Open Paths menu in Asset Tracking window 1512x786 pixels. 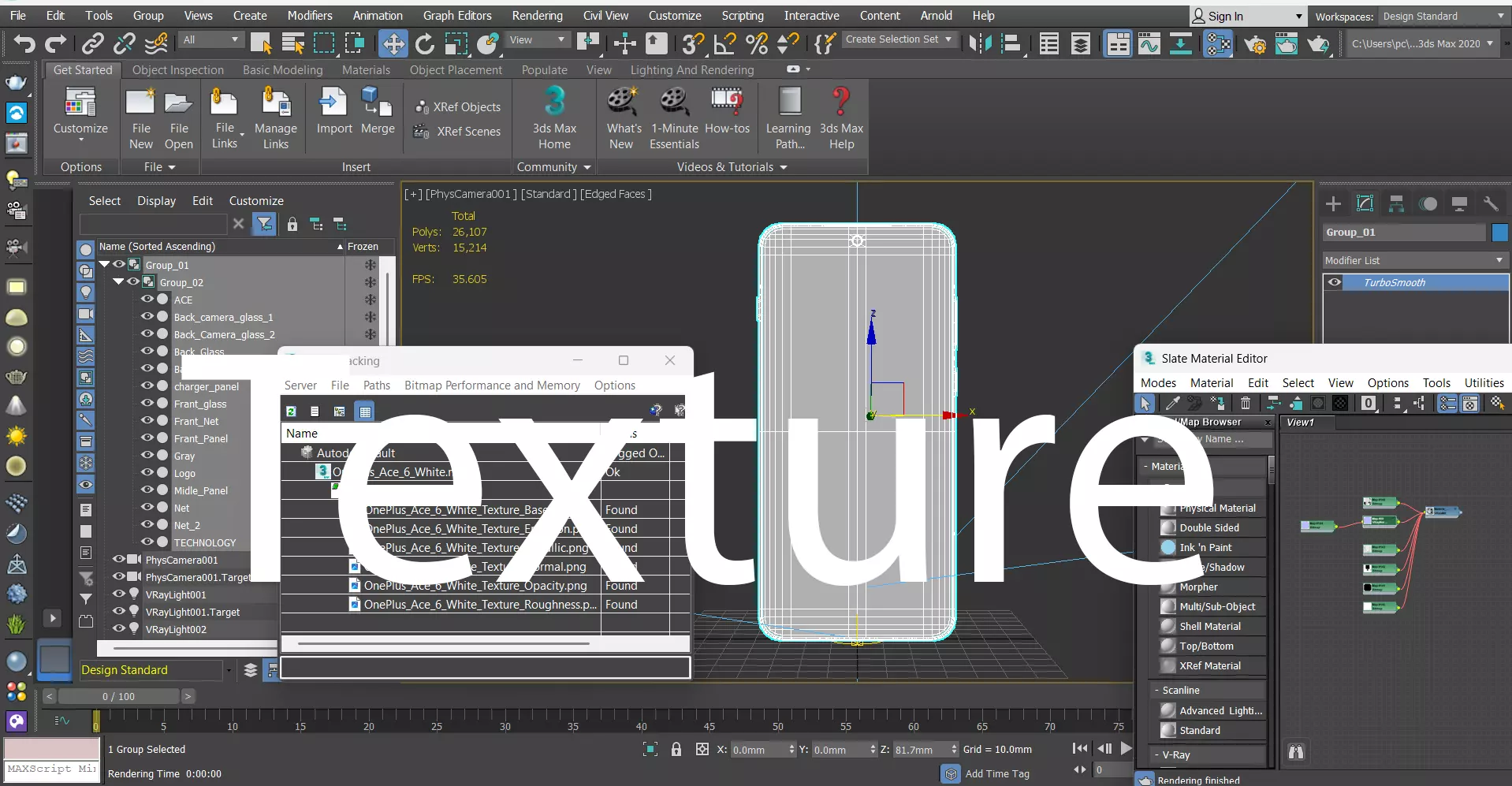[x=377, y=386]
